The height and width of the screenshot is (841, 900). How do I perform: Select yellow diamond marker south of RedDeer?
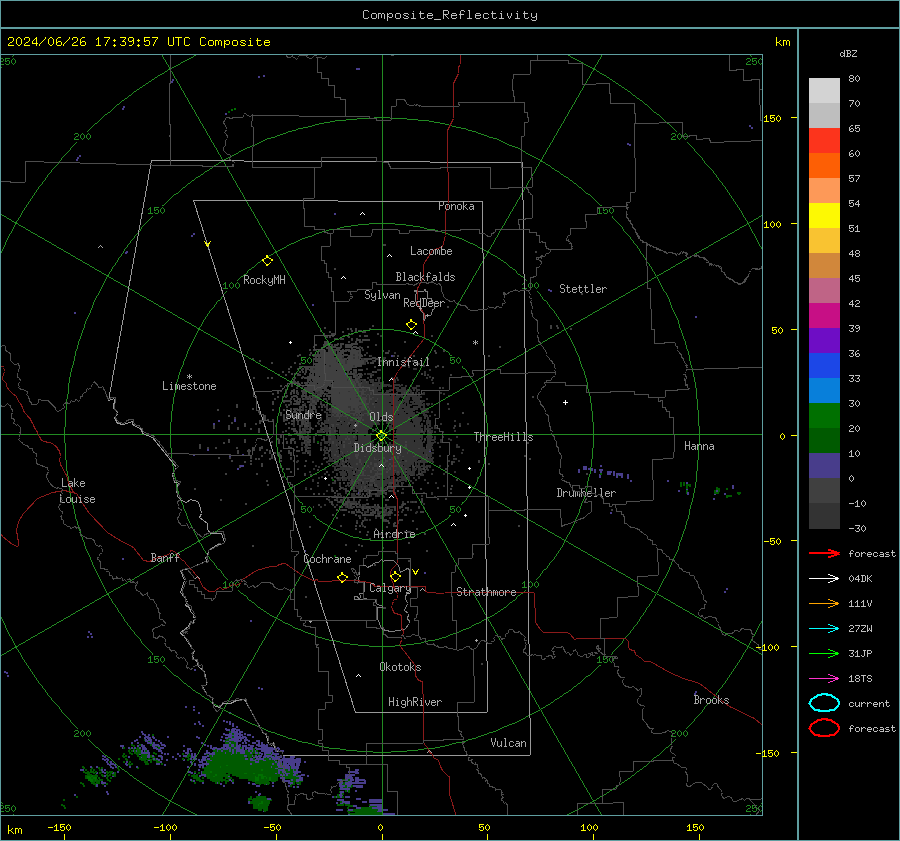(x=411, y=325)
